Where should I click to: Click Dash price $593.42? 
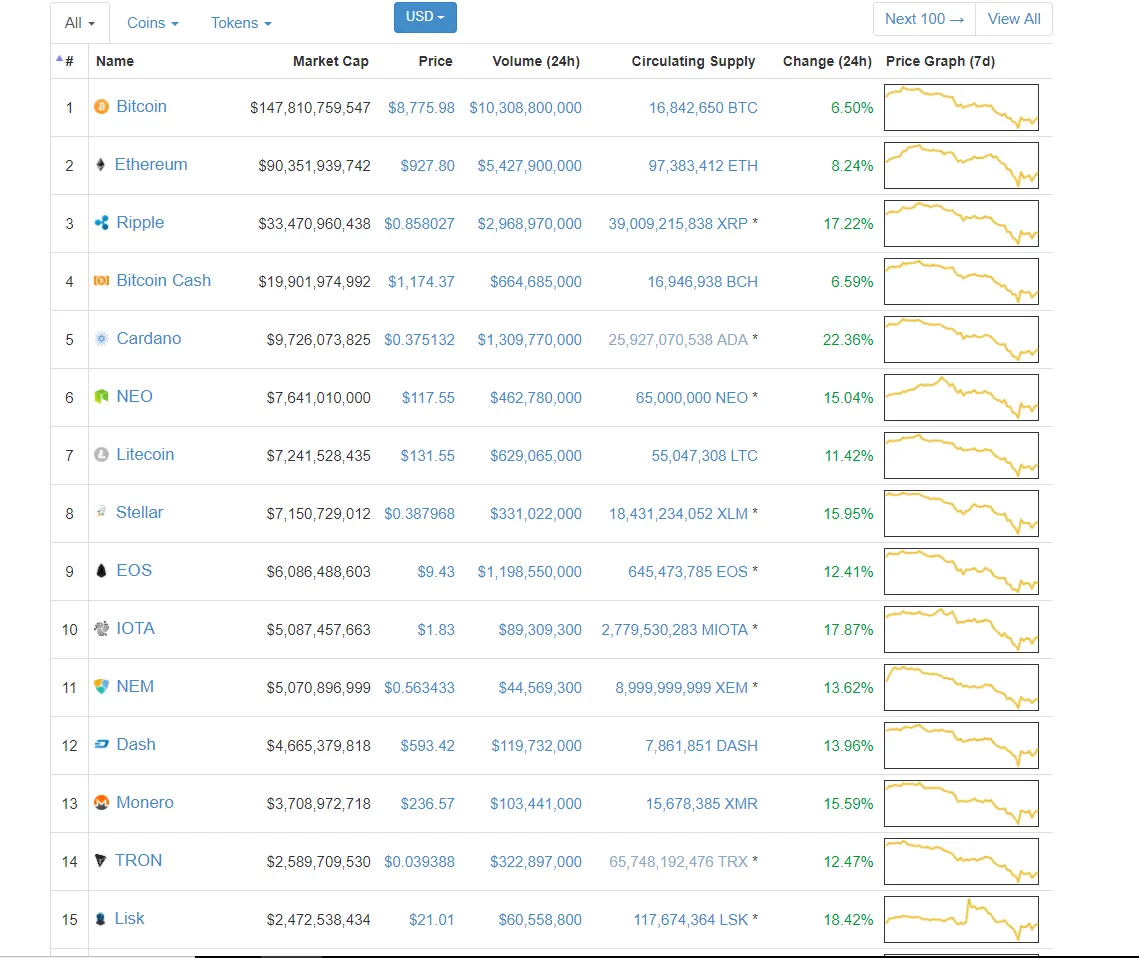click(428, 746)
